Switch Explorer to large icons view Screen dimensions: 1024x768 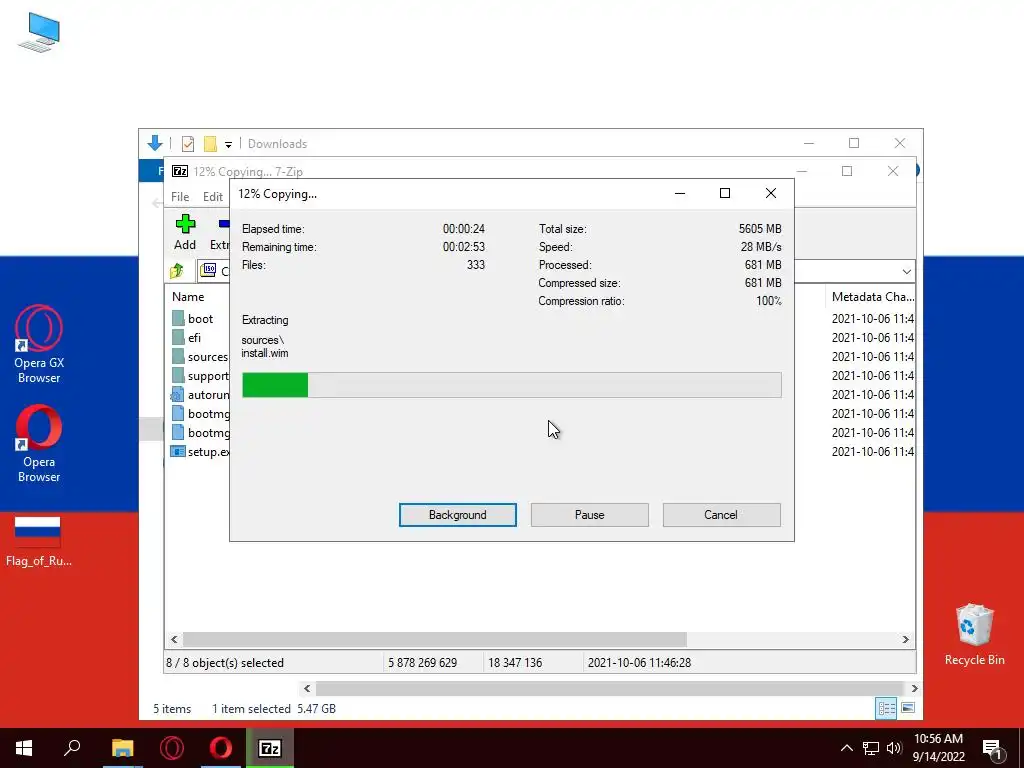click(908, 708)
